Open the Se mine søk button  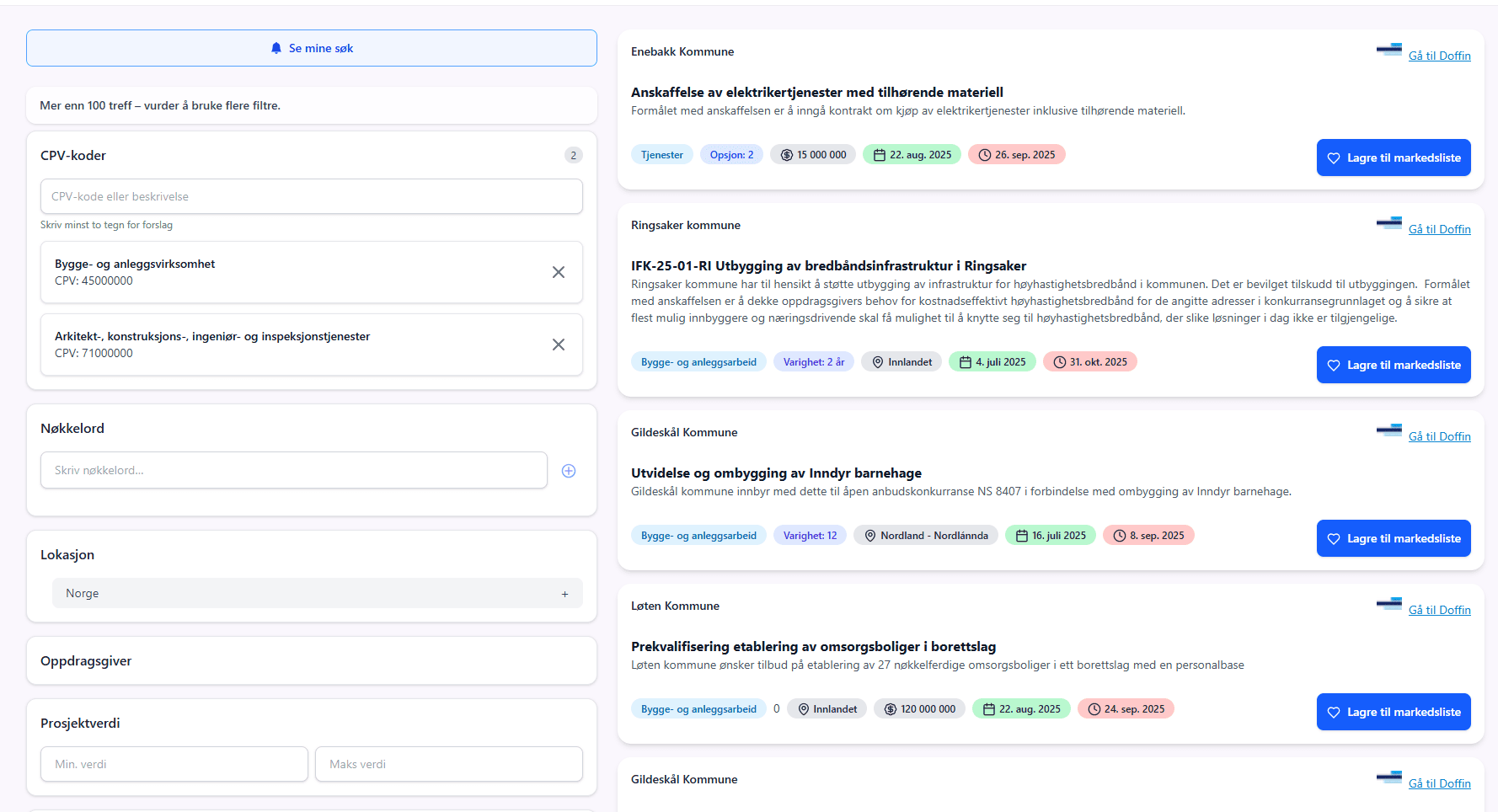312,48
